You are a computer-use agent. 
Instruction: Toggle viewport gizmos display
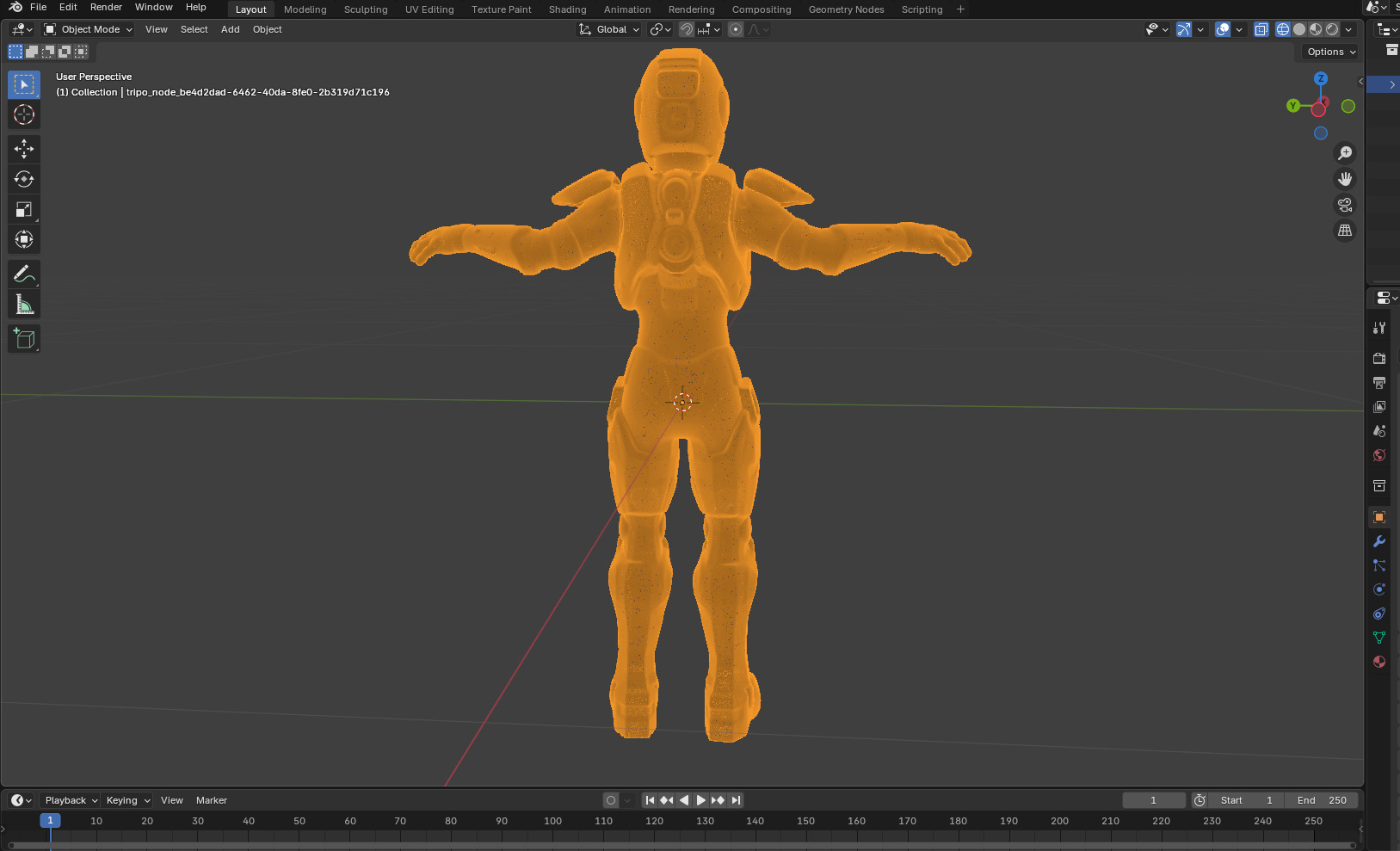click(x=1184, y=29)
